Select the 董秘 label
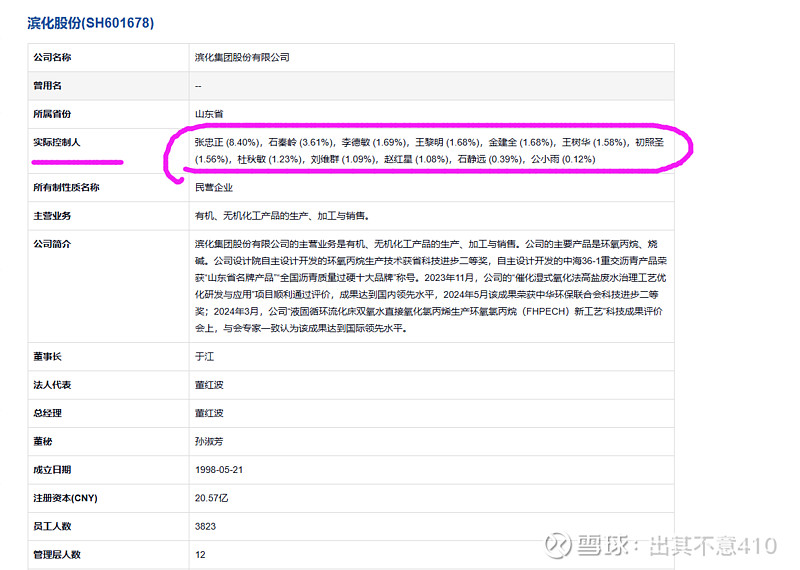The height and width of the screenshot is (570, 800). (43, 441)
